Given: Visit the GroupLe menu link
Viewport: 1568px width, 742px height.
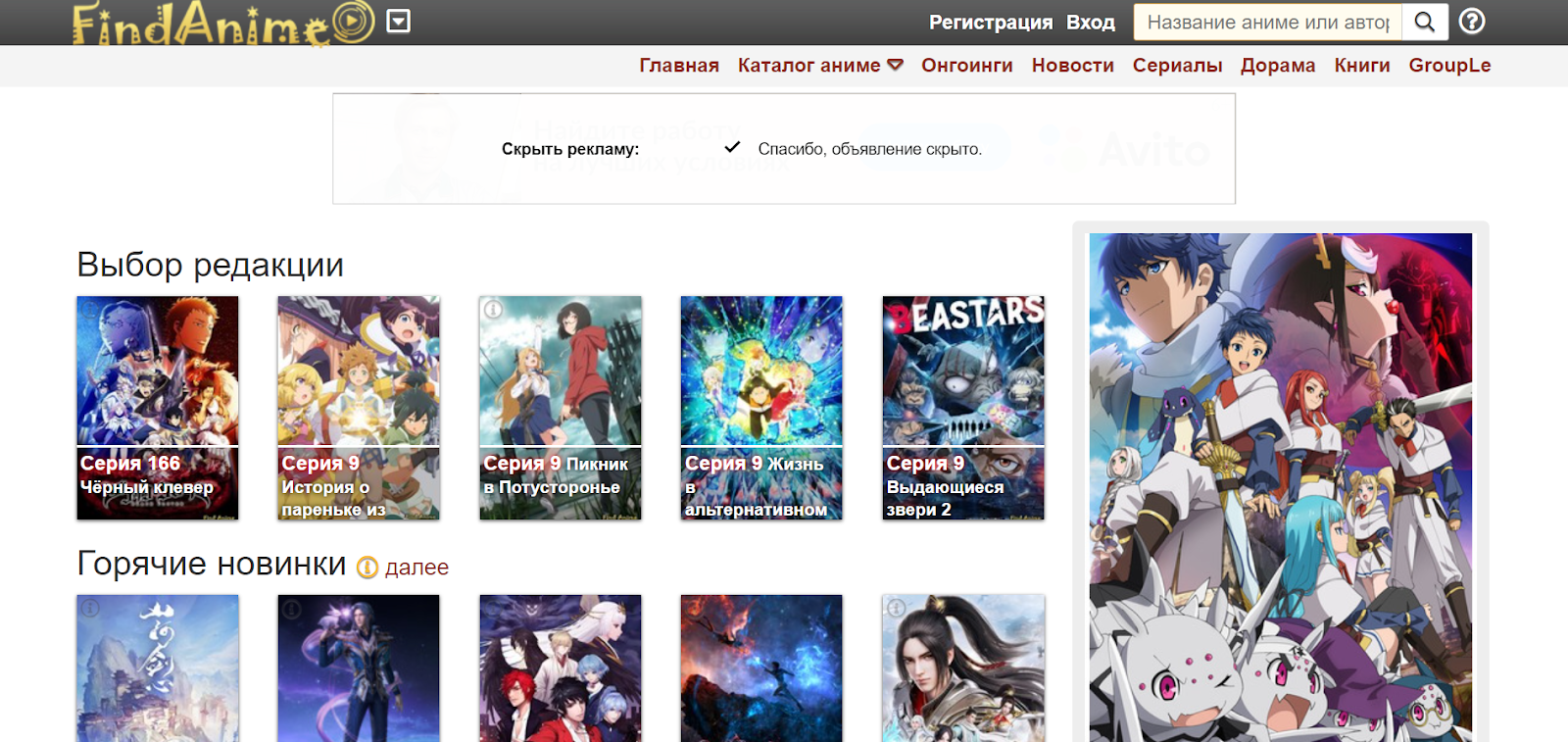Looking at the screenshot, I should coord(1449,66).
